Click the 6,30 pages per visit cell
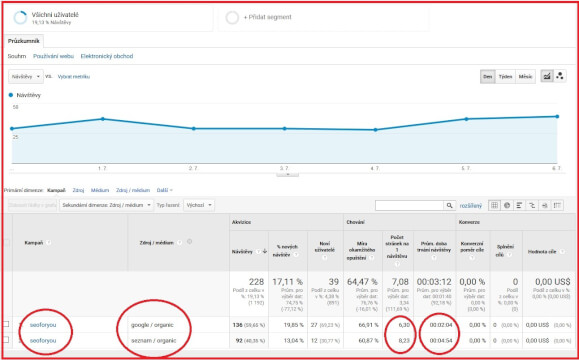579x360 pixels. (x=404, y=325)
